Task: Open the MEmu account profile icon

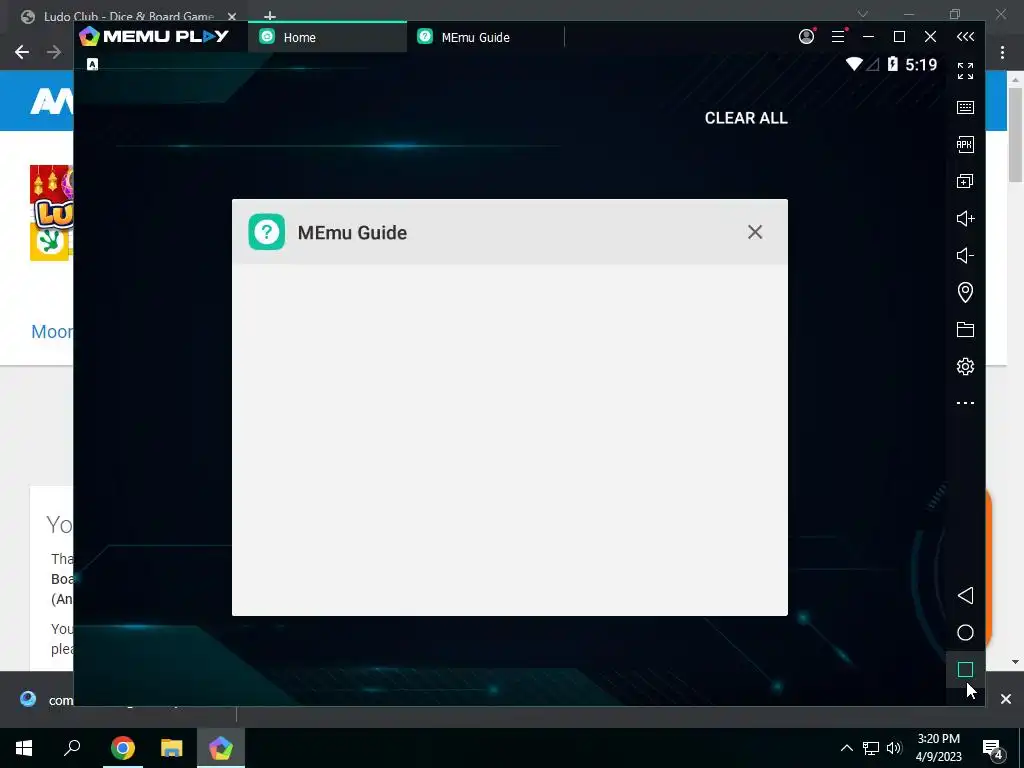Action: point(807,37)
